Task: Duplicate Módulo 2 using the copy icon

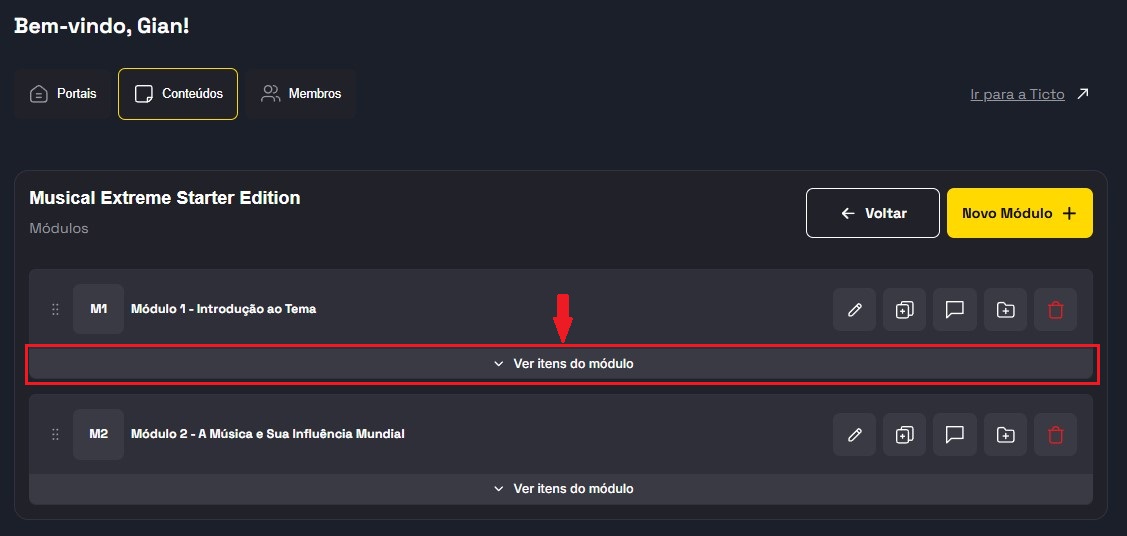Action: [904, 435]
